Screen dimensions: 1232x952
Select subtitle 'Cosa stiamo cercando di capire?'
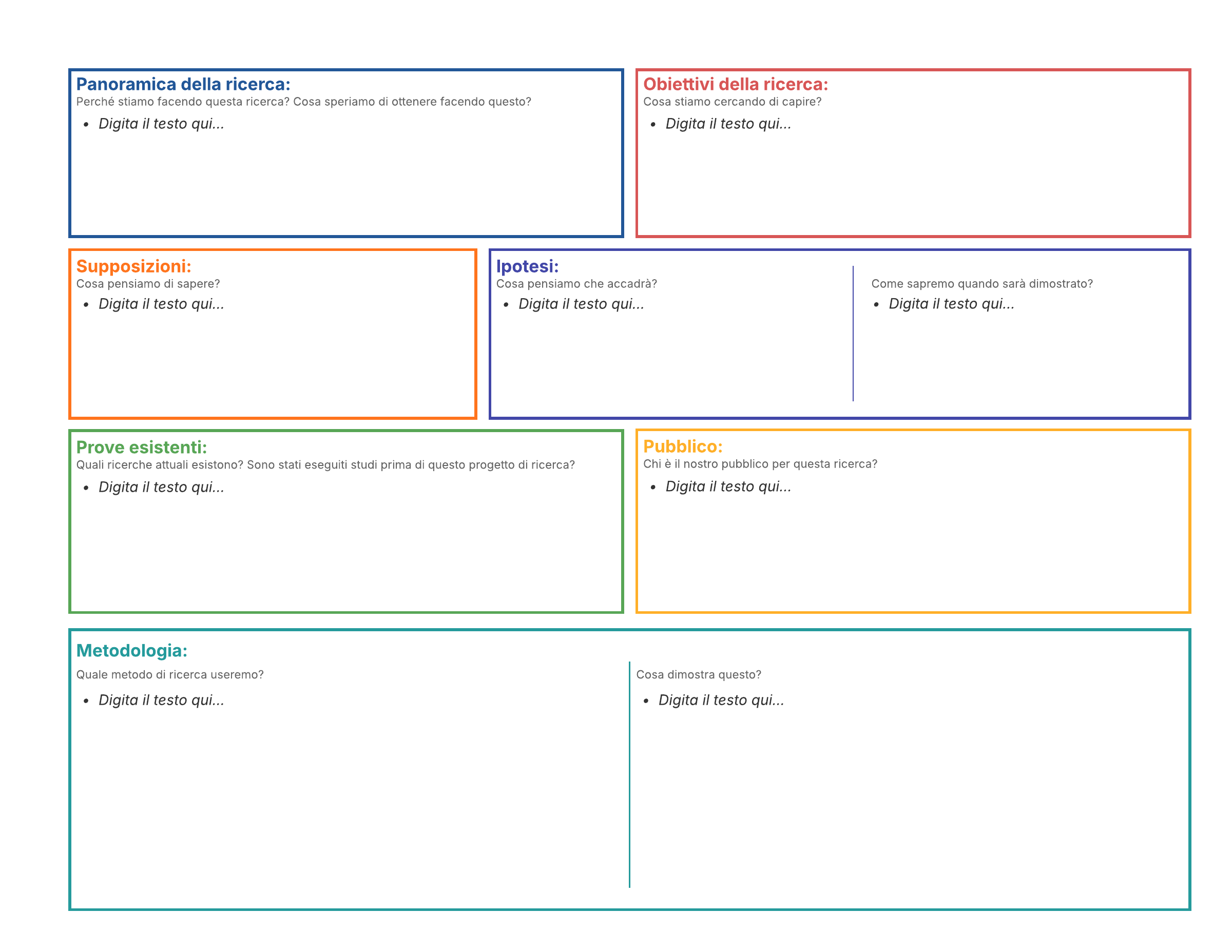point(732,102)
